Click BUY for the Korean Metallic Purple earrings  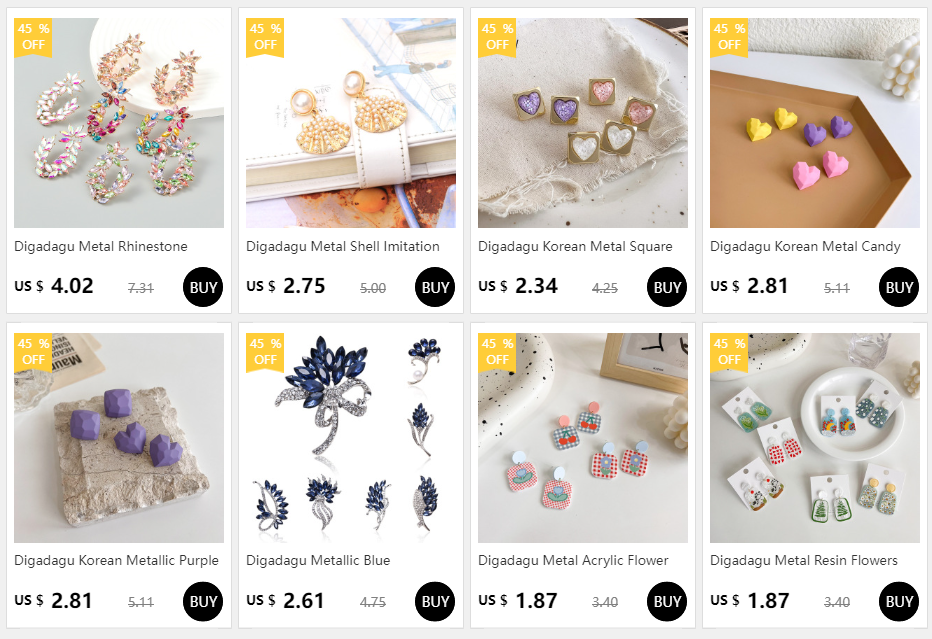[x=203, y=602]
